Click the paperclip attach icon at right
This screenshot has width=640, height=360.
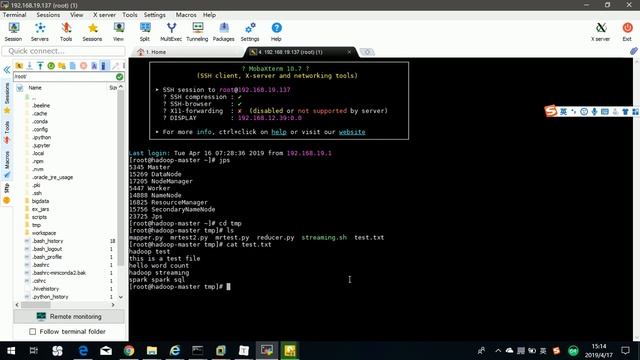point(633,51)
